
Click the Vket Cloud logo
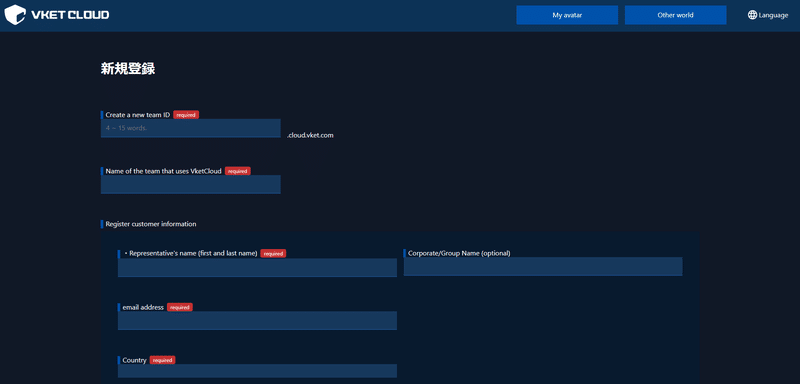57,15
